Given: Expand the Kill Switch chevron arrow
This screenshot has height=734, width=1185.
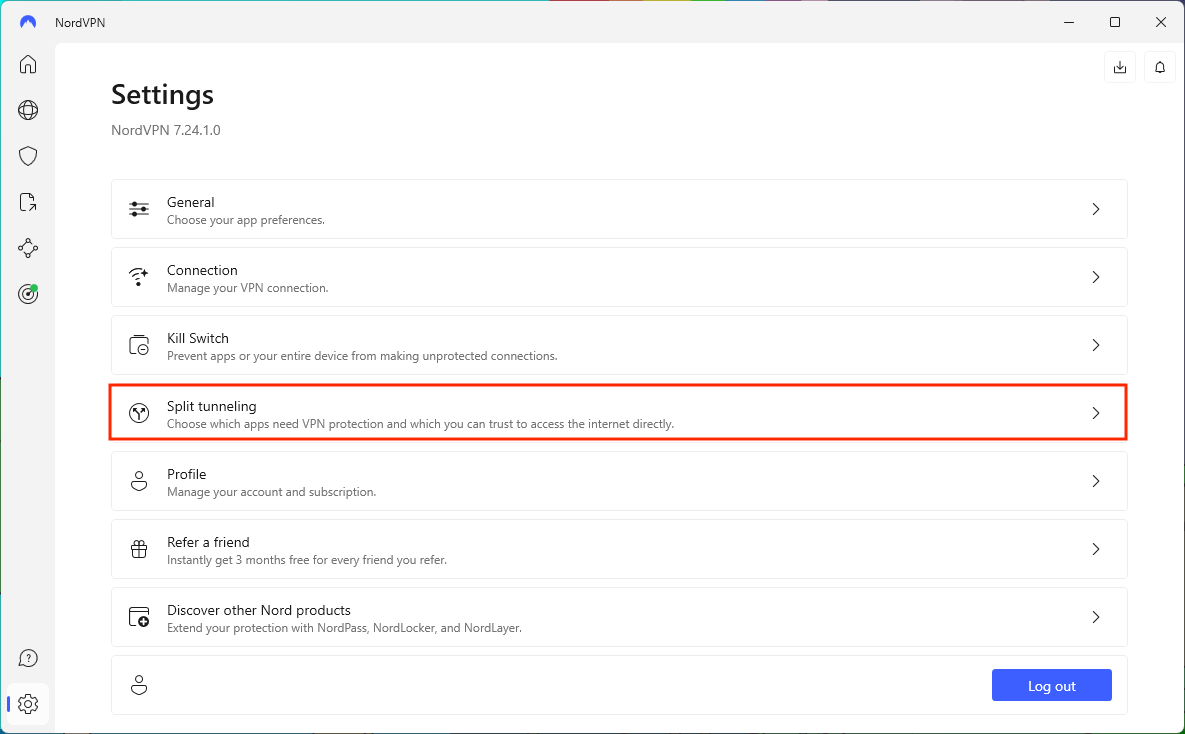Looking at the screenshot, I should coord(1096,345).
